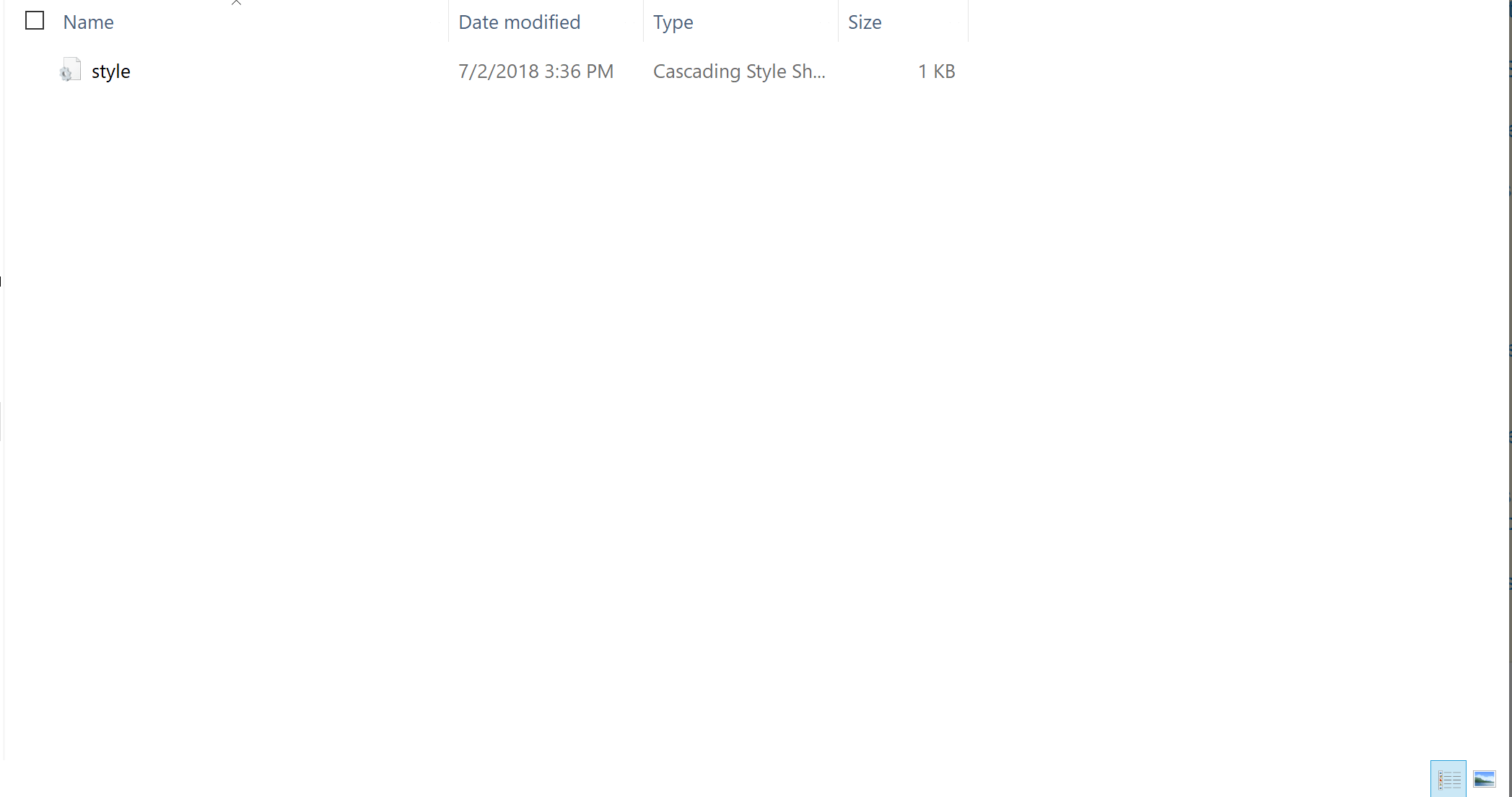Click the divider right of Size column
The image size is (1512, 797).
(x=968, y=22)
